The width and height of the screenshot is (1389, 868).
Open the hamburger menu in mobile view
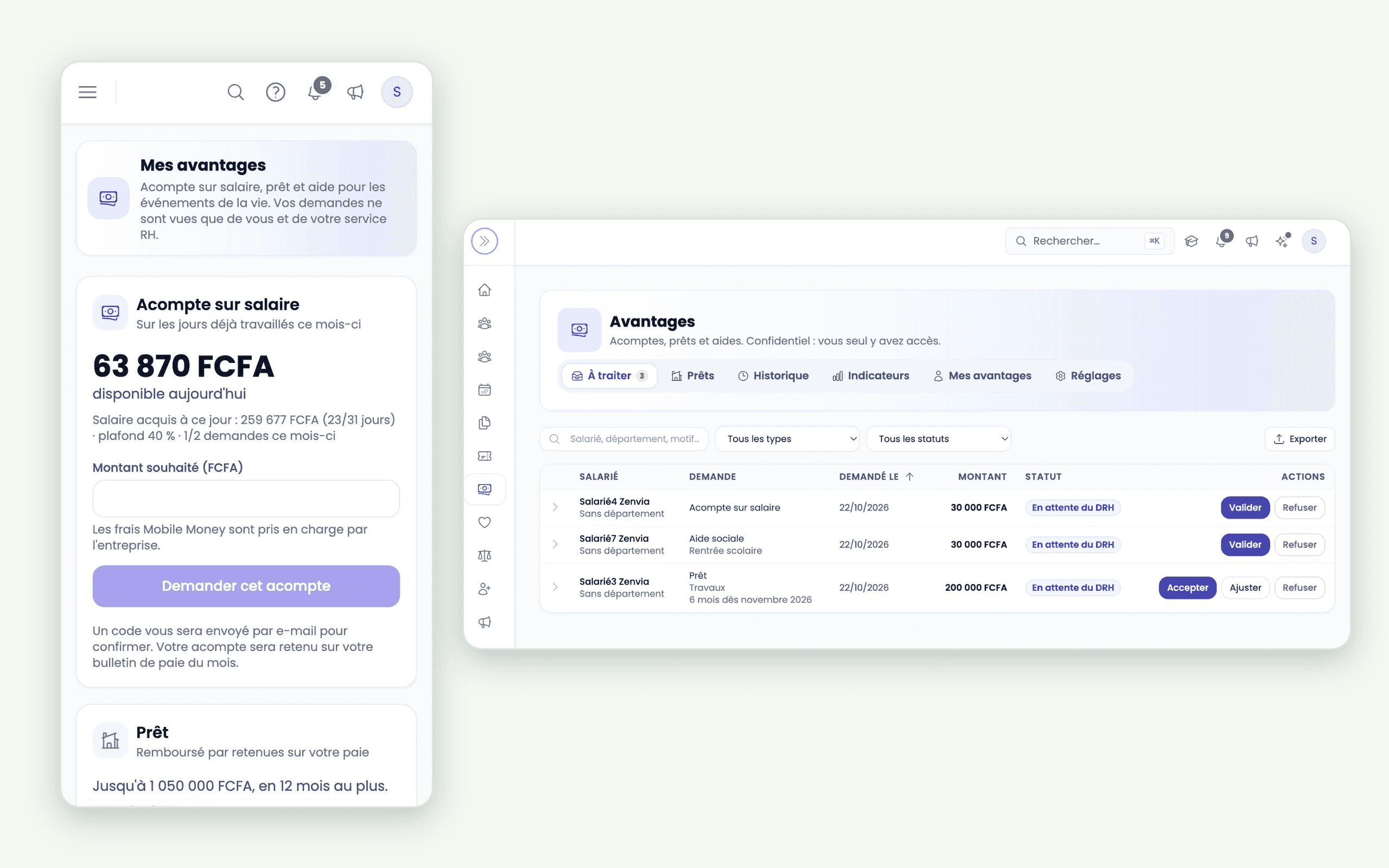(87, 92)
